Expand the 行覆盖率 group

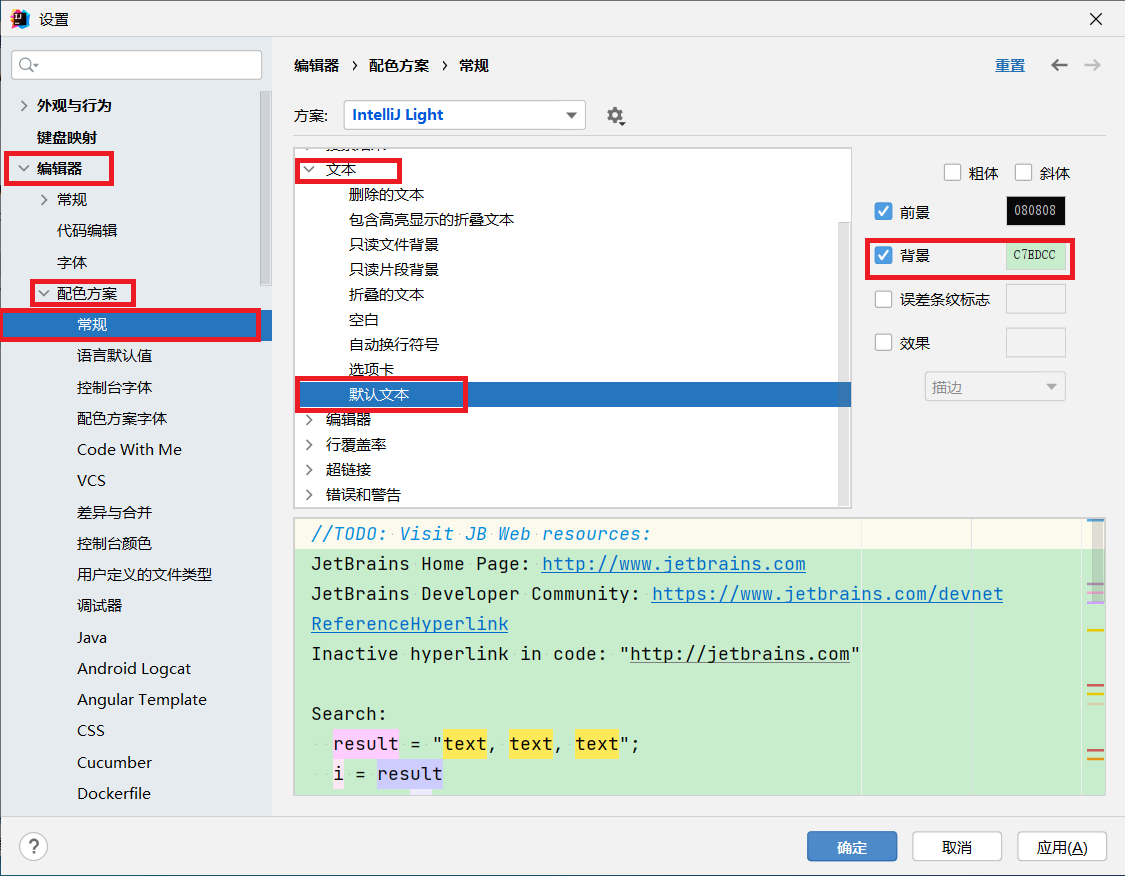point(309,444)
